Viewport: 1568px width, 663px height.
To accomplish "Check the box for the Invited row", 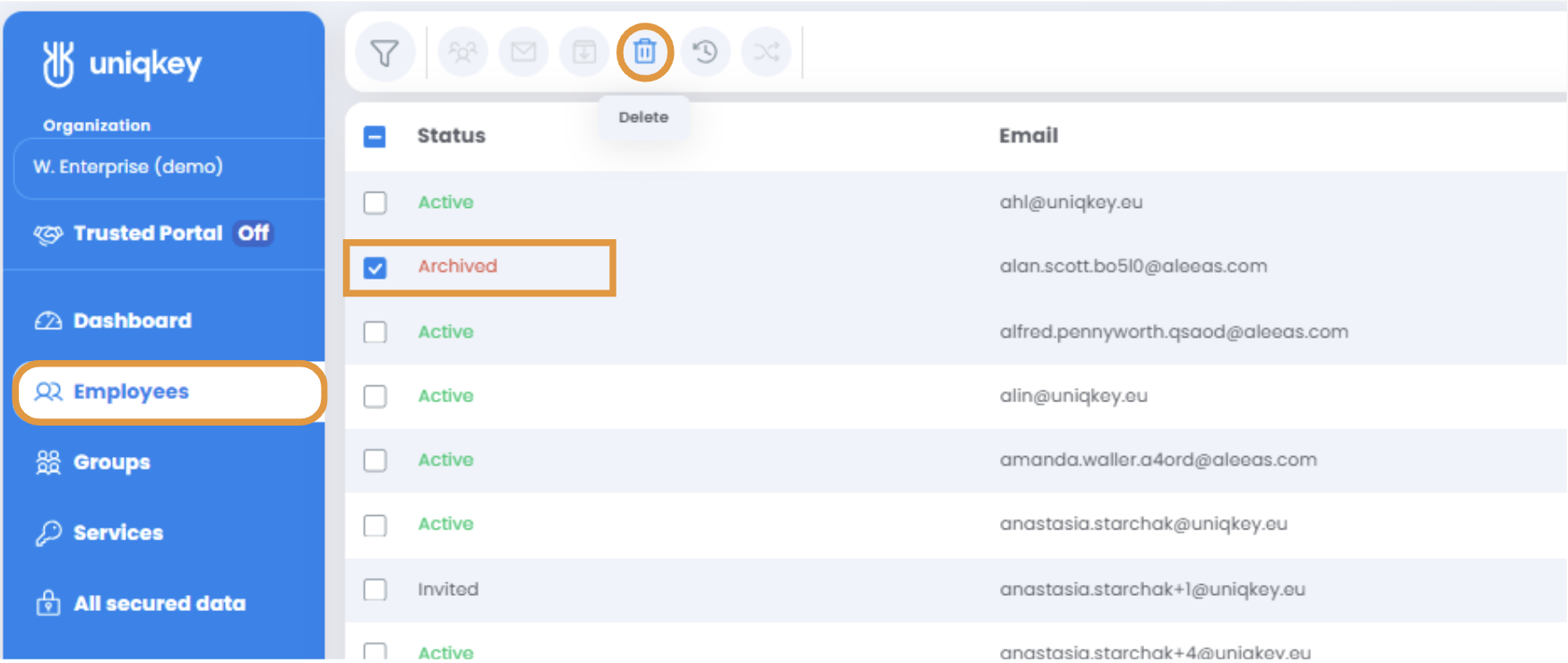I will 375,590.
